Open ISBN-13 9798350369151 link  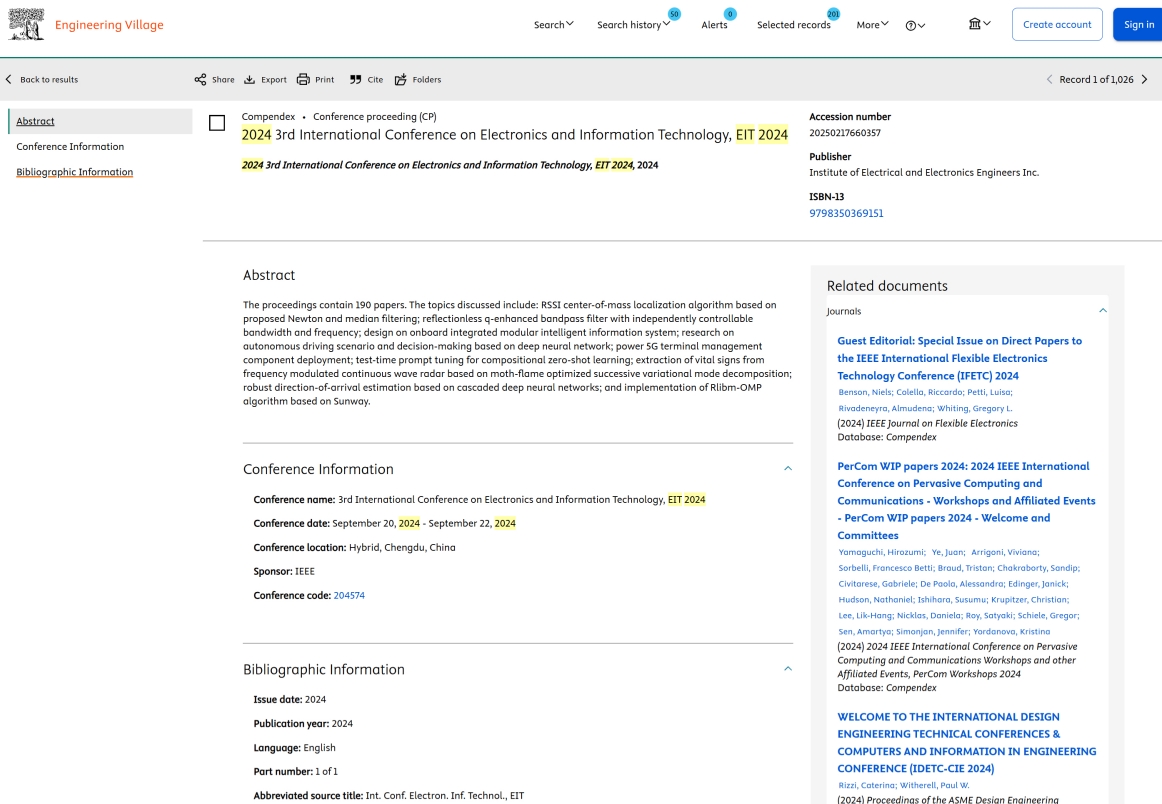pos(846,213)
